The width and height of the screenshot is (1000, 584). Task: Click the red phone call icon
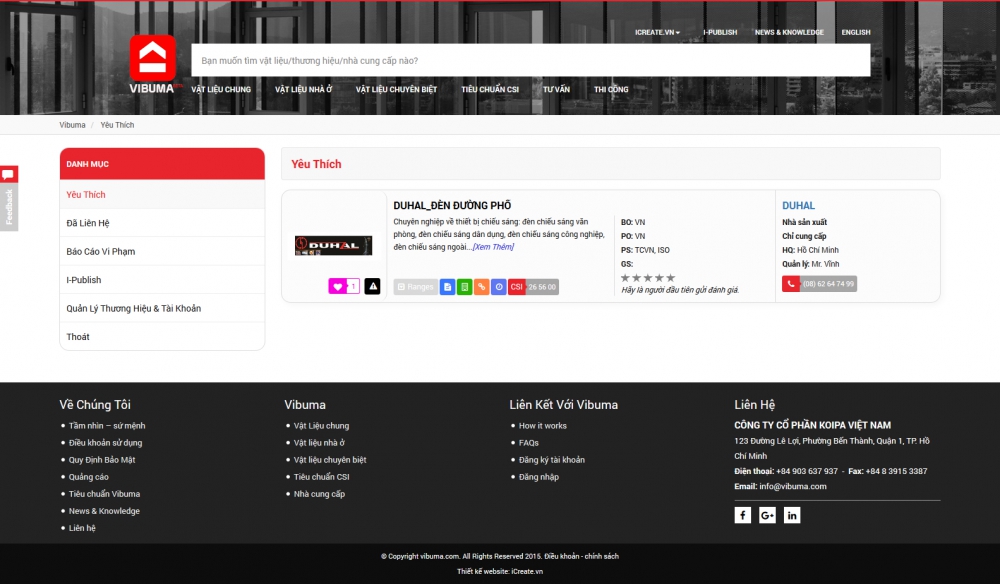pyautogui.click(x=791, y=284)
